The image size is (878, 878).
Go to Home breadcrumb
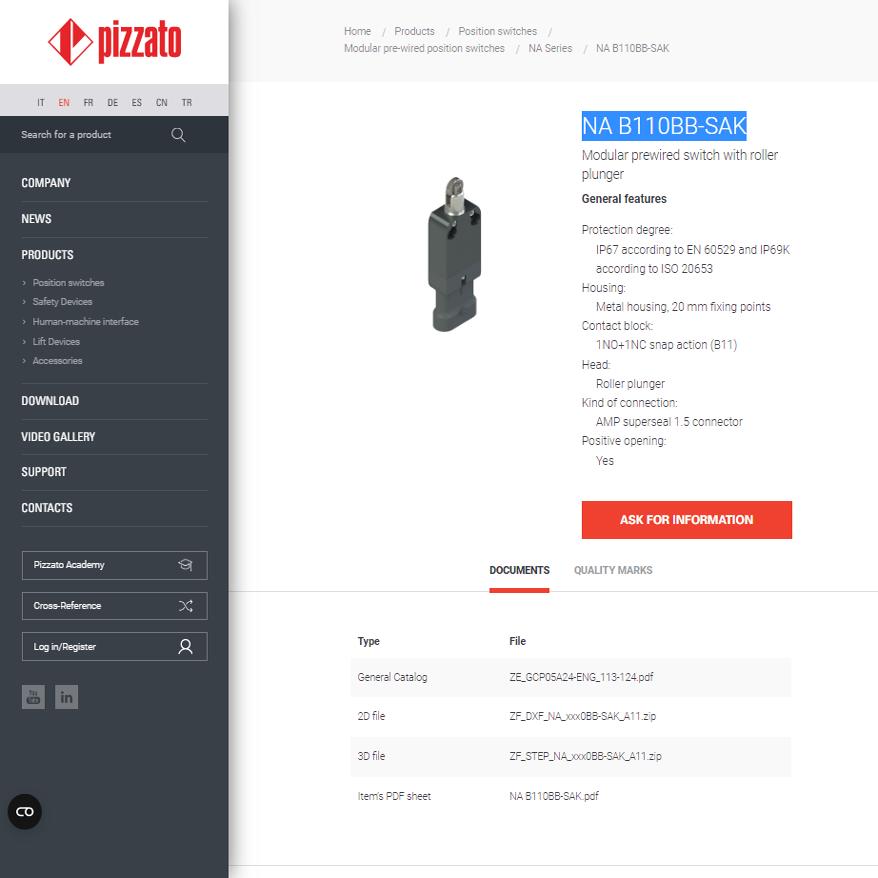(x=357, y=31)
